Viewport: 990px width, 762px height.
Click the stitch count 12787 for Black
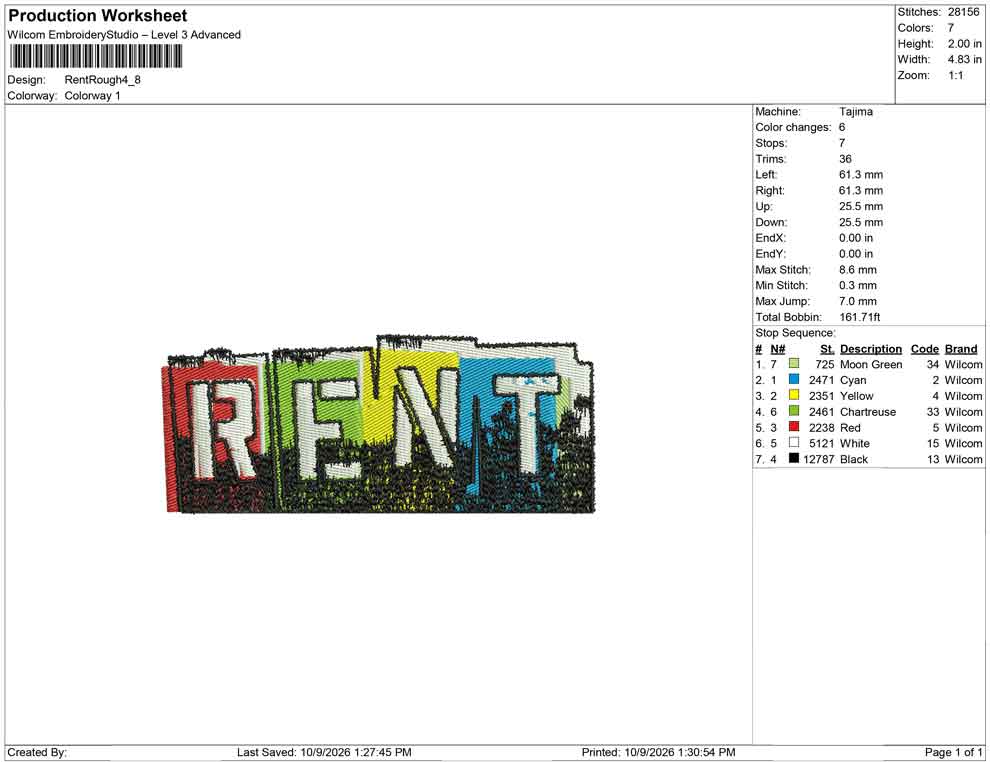click(819, 459)
